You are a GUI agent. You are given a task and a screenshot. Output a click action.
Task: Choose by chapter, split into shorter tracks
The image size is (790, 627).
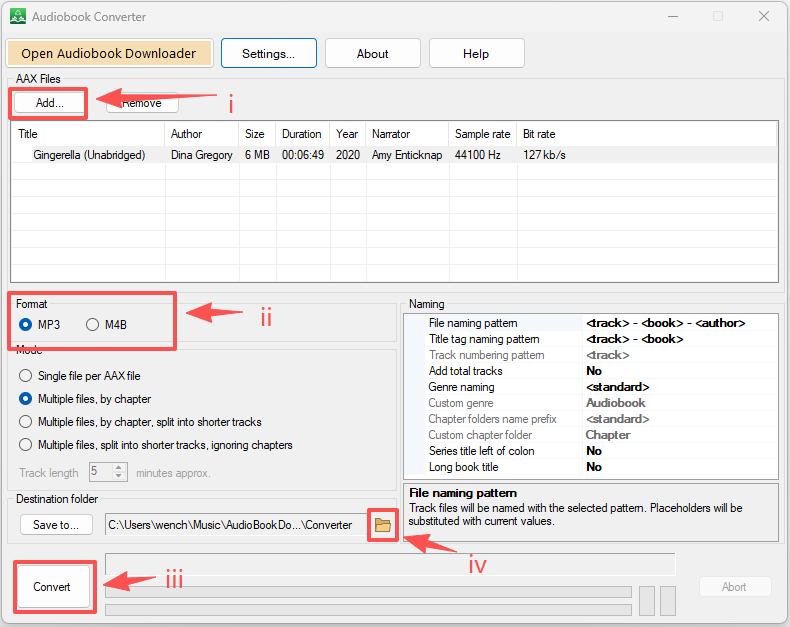pos(26,422)
